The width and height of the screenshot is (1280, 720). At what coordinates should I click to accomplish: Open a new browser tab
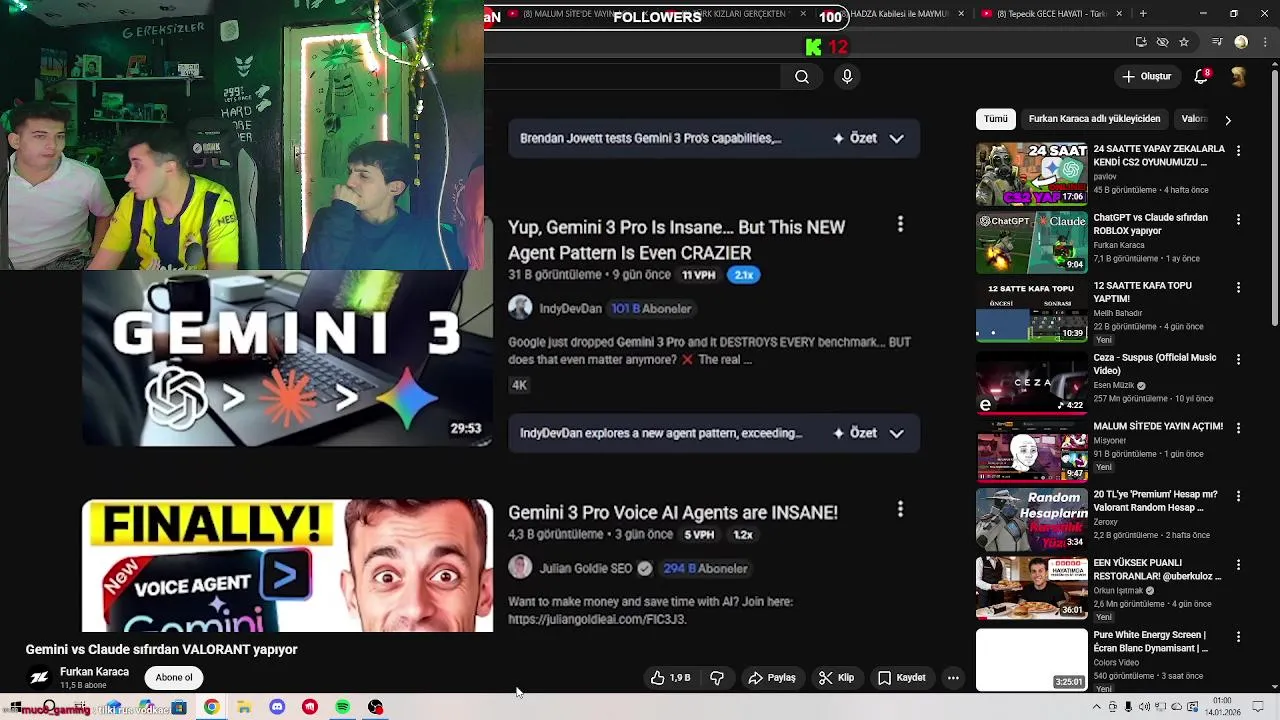pyautogui.click(x=1143, y=14)
